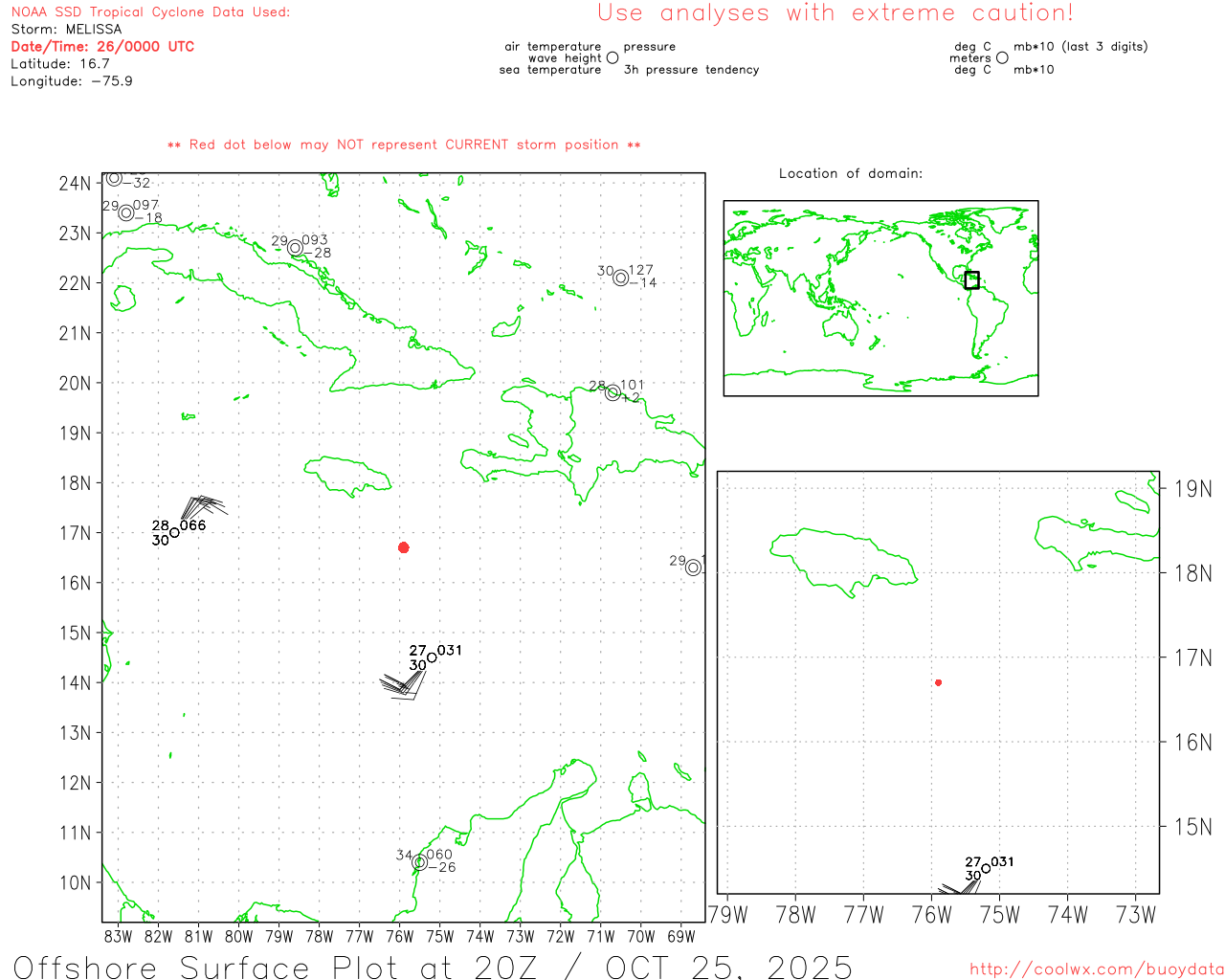Click the 83W longitude label on main map
Viewport: 1225px width, 980px height.
[x=119, y=936]
